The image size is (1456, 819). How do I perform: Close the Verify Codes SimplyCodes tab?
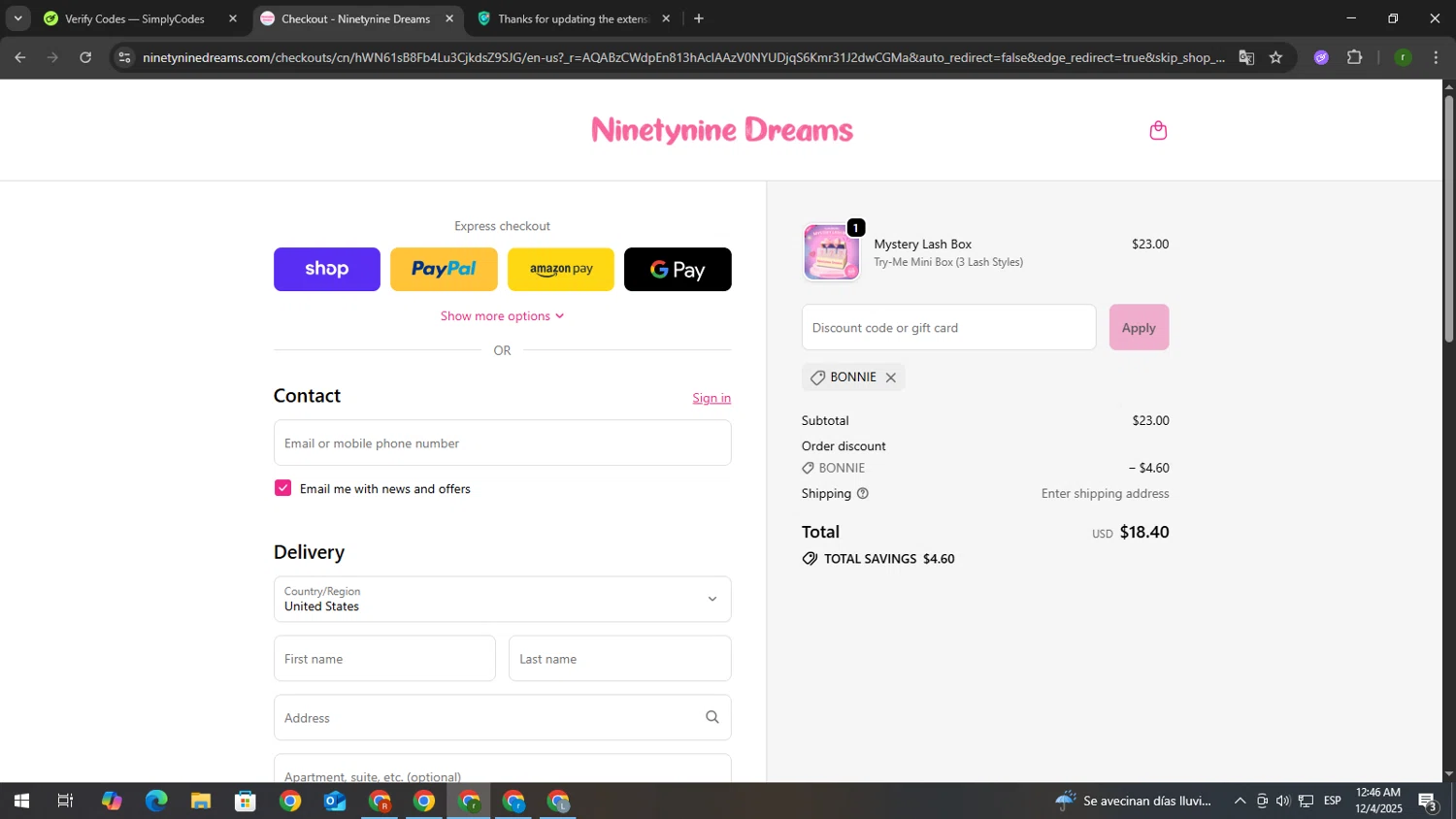click(233, 18)
